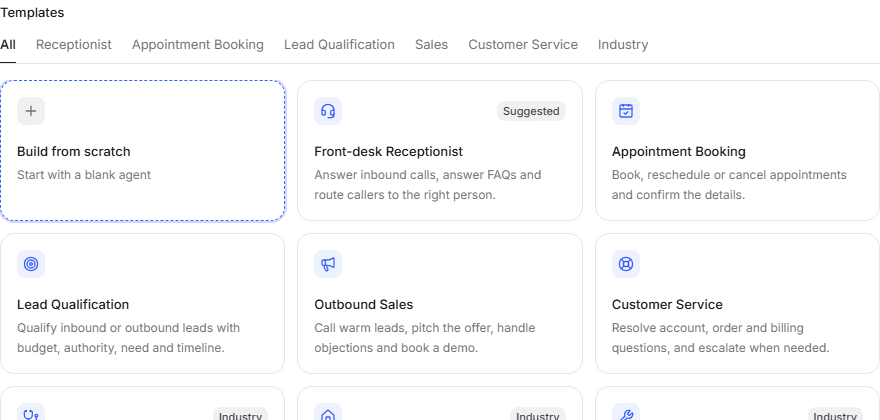
Task: Click the megaphone icon on Outbound Sales card
Action: coord(328,264)
